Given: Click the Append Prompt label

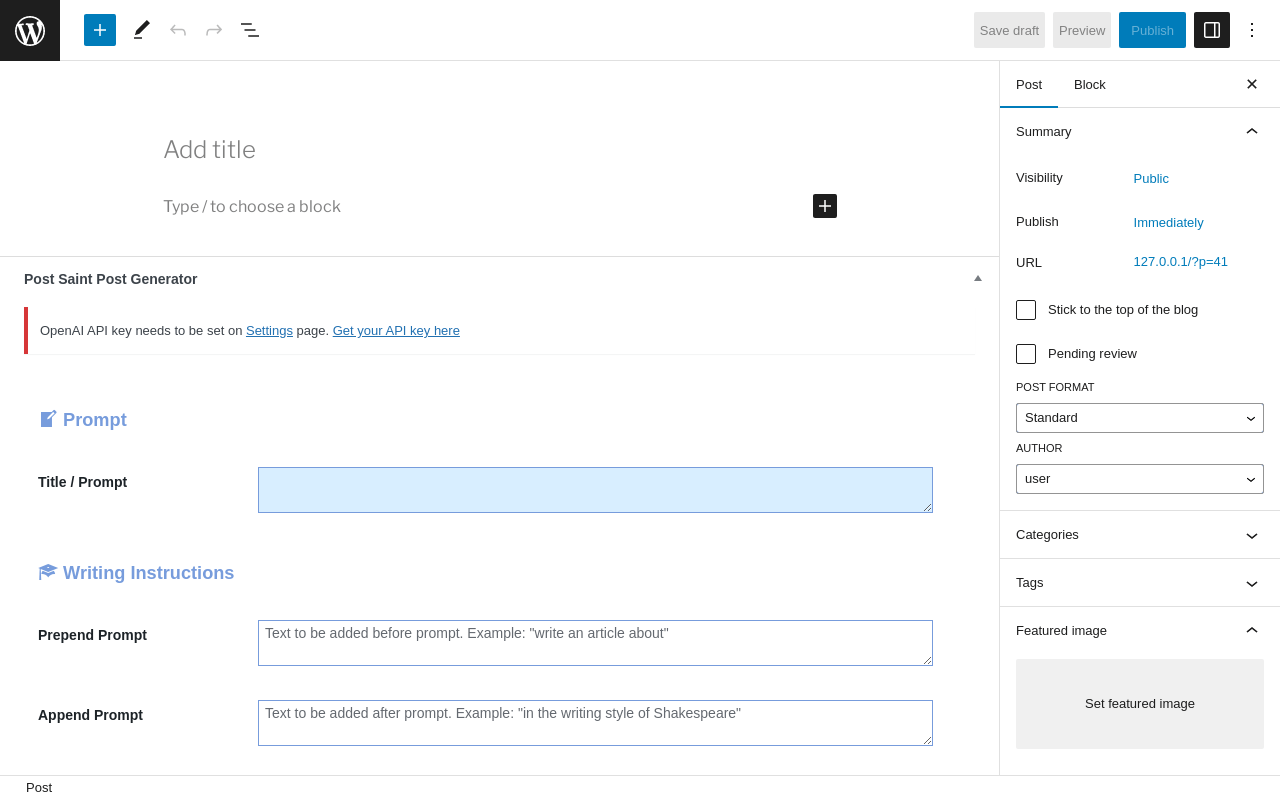Looking at the screenshot, I should click(90, 715).
